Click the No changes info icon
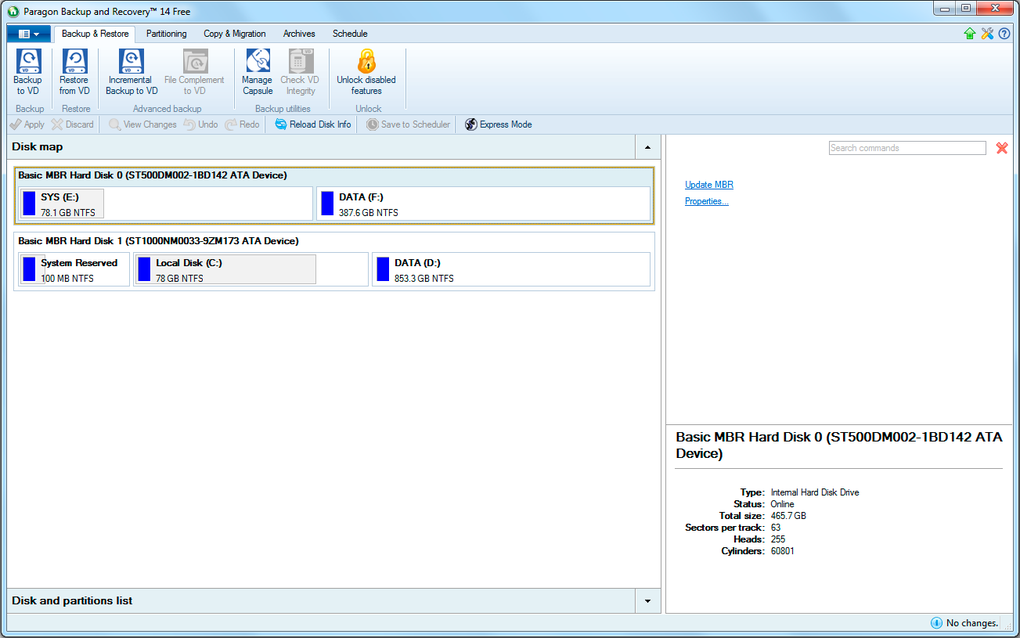This screenshot has height=638, width=1020. coord(937,623)
